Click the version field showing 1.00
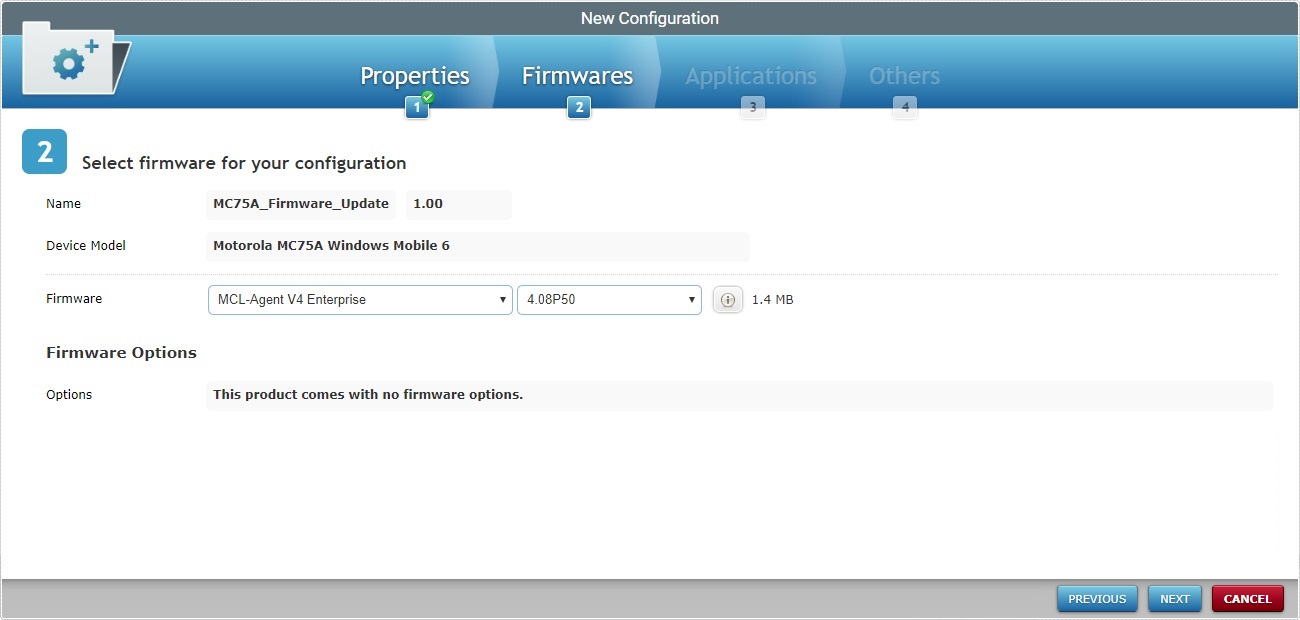 (x=458, y=204)
